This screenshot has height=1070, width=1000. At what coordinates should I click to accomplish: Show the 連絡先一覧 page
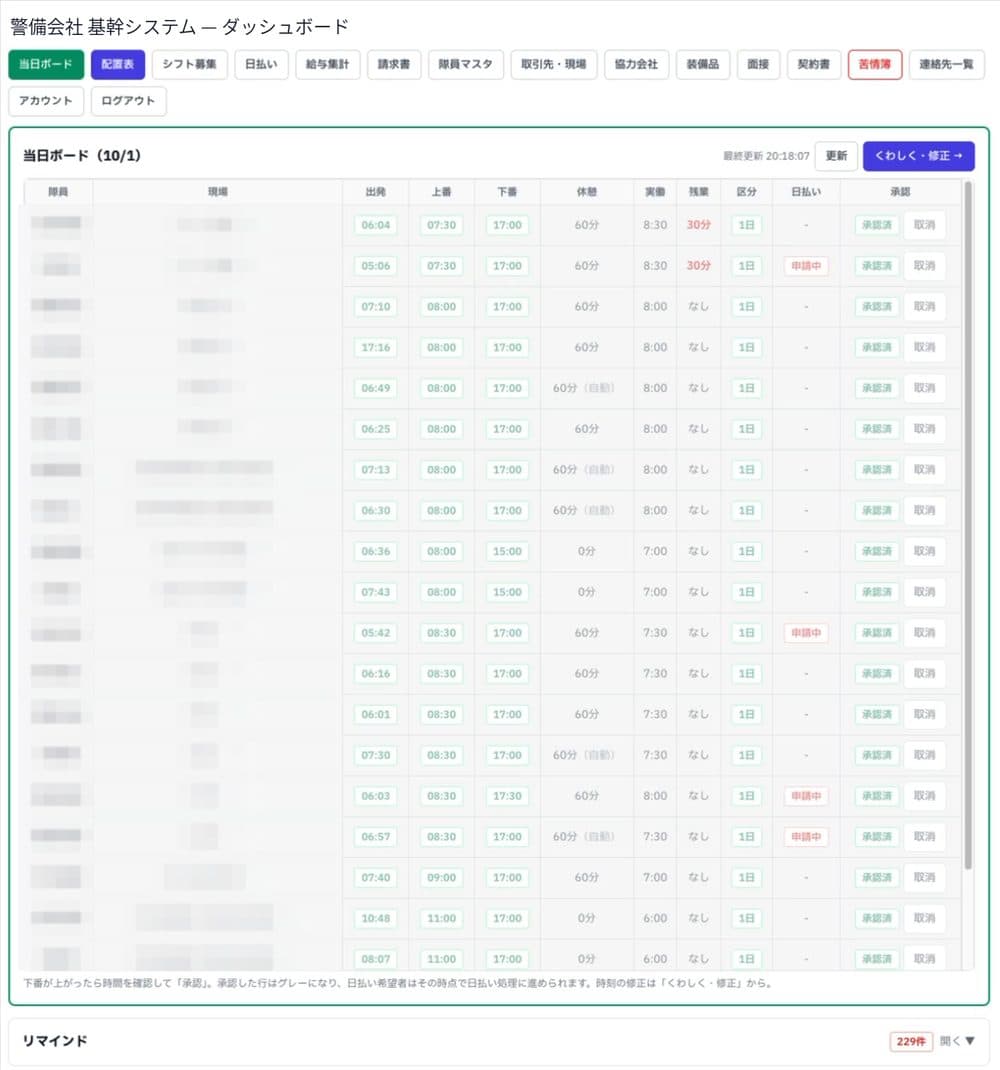(947, 65)
